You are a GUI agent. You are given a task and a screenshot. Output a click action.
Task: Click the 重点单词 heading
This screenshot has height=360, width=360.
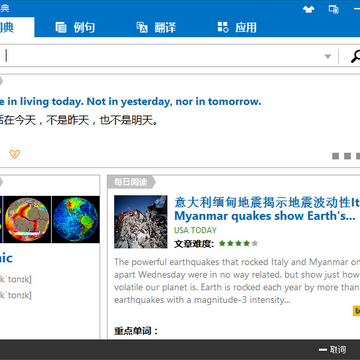pos(136,331)
